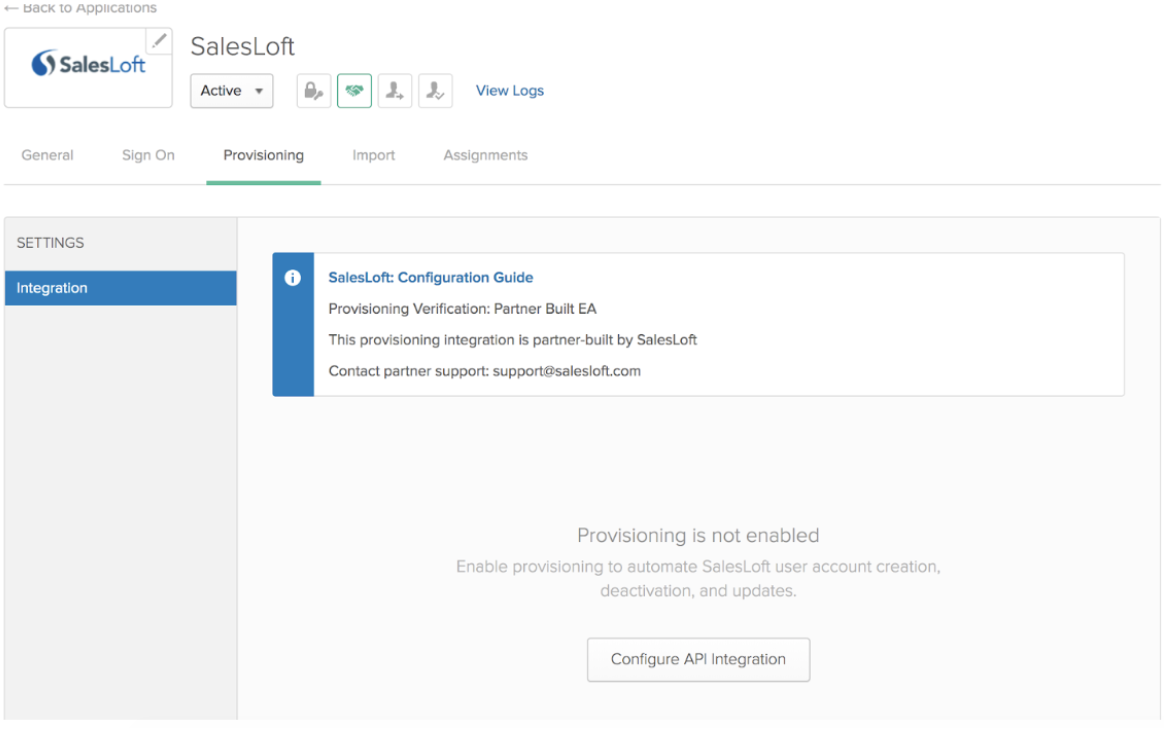Go to the Assignments tab

[485, 155]
